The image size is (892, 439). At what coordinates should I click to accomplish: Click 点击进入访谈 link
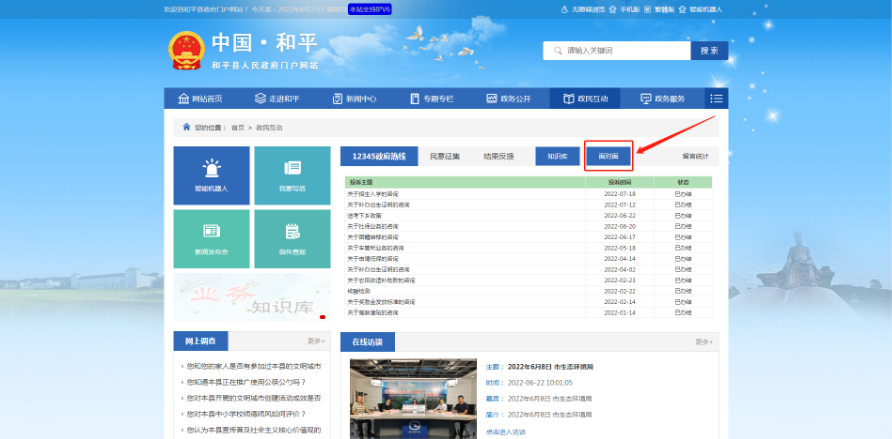pos(506,432)
